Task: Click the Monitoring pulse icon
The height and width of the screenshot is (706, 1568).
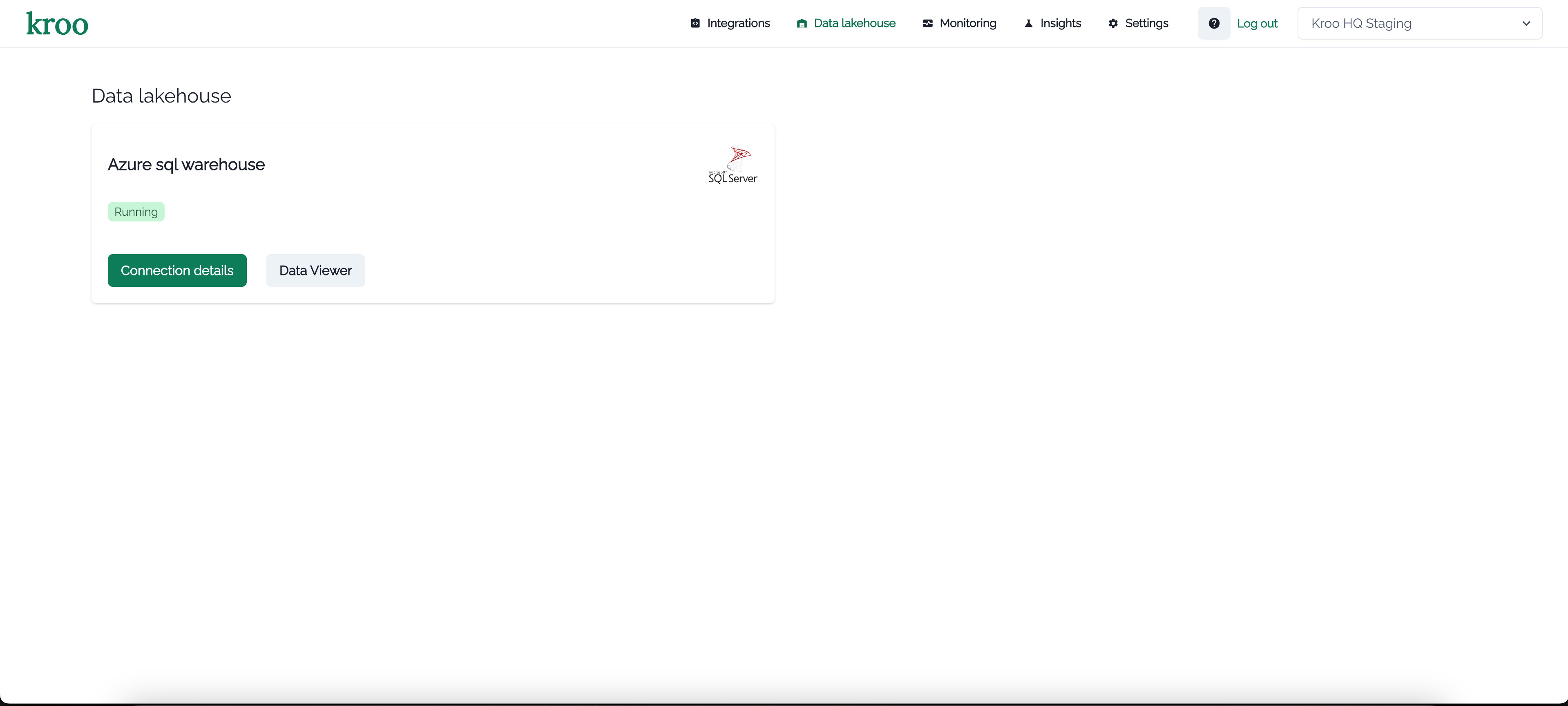Action: [x=928, y=23]
